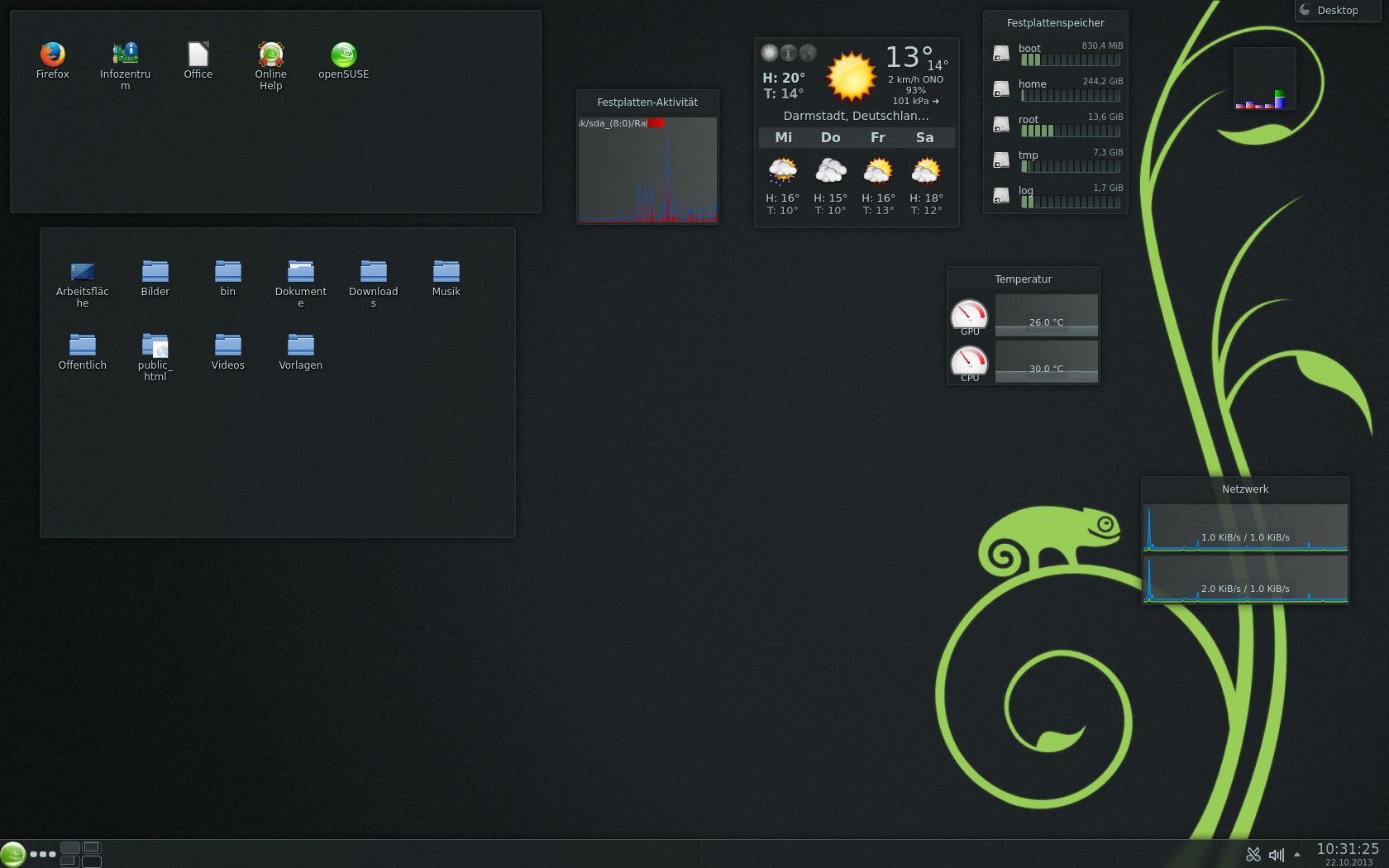Image resolution: width=1389 pixels, height=868 pixels.
Task: Click the root partition usage bar
Action: click(1070, 131)
